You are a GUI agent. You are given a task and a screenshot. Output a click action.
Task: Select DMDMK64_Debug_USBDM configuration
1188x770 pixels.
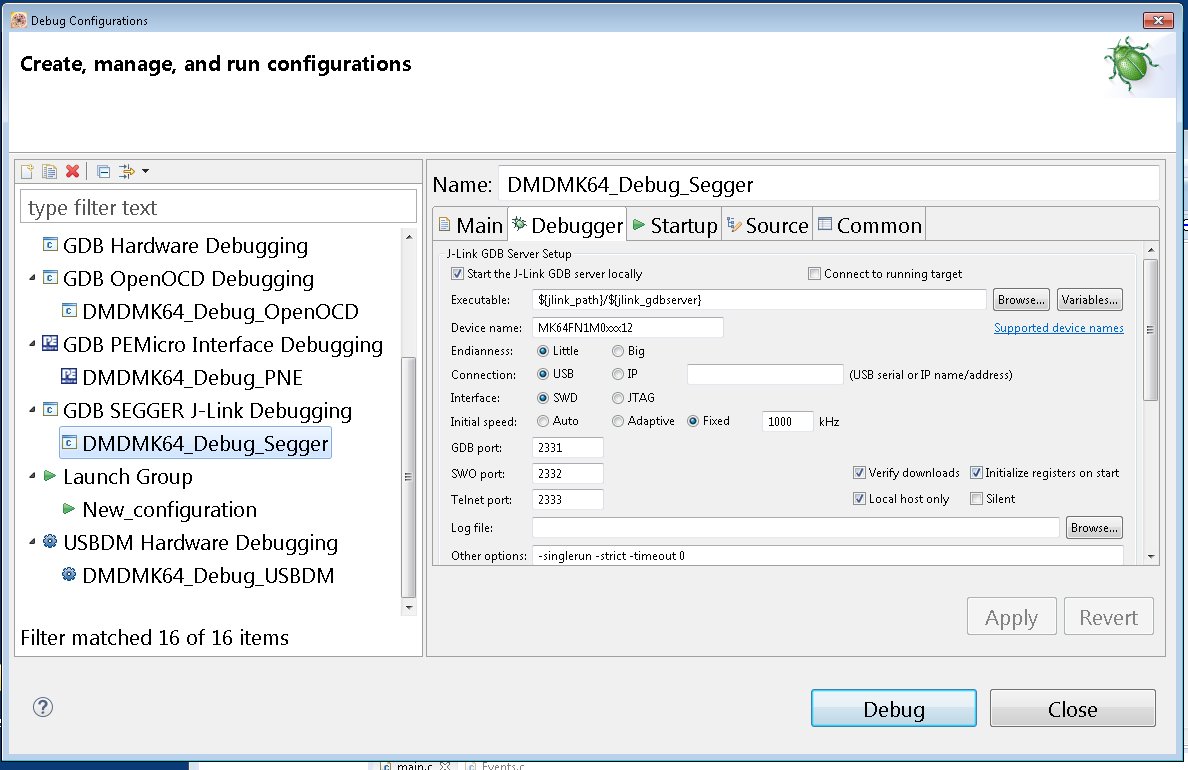pos(208,575)
